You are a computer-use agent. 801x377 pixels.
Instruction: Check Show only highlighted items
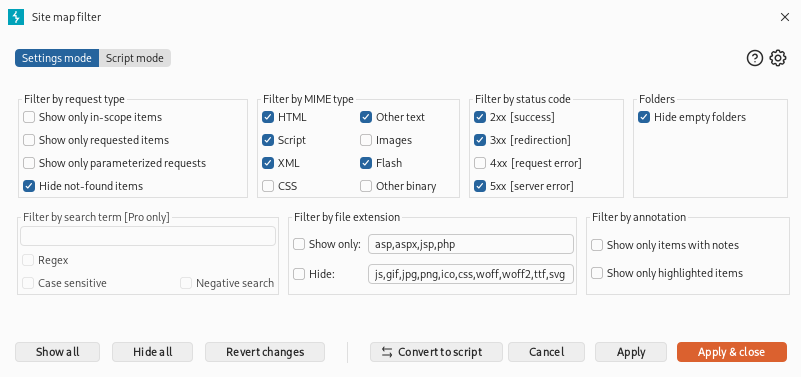(597, 273)
